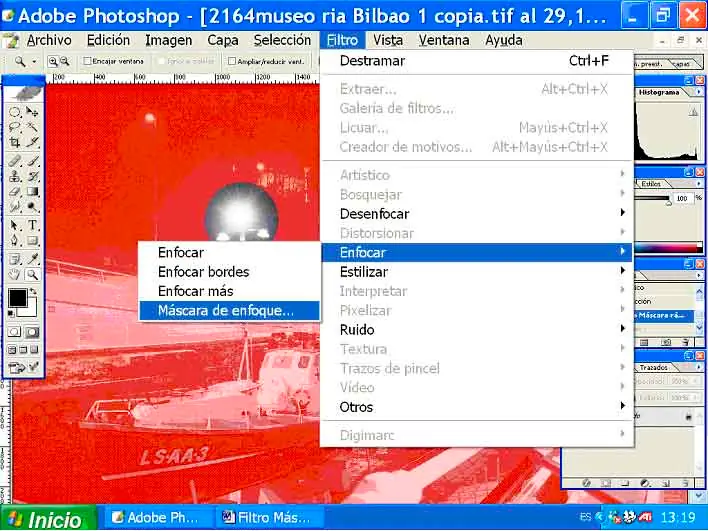This screenshot has height=531, width=708.
Task: Switch to the Histograma tab
Action: pos(659,92)
